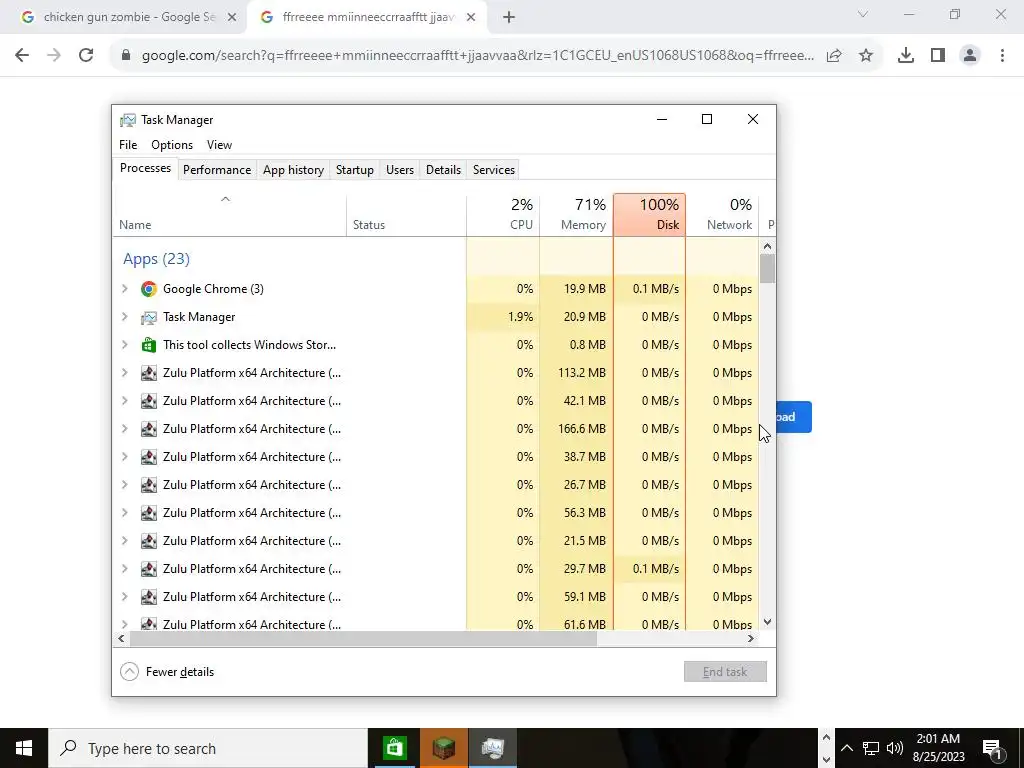Open Chrome's three-dot menu

click(x=1002, y=56)
